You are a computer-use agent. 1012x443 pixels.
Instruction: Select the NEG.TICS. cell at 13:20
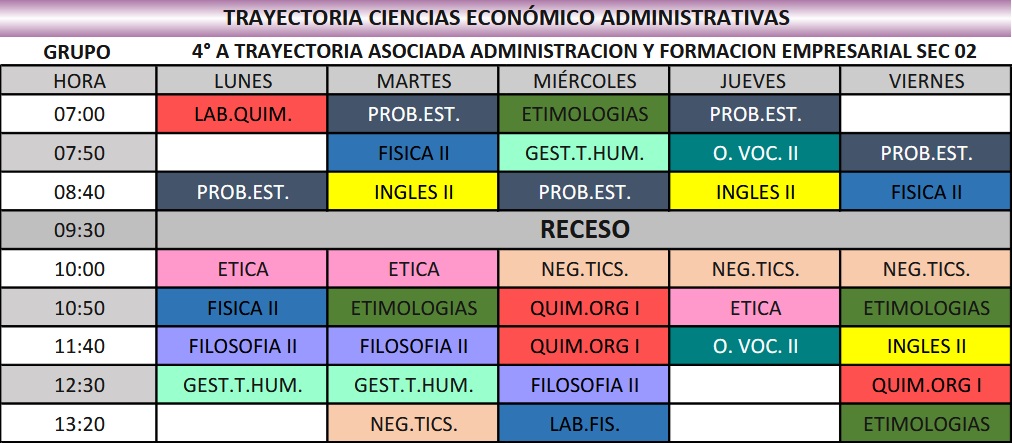coord(414,423)
